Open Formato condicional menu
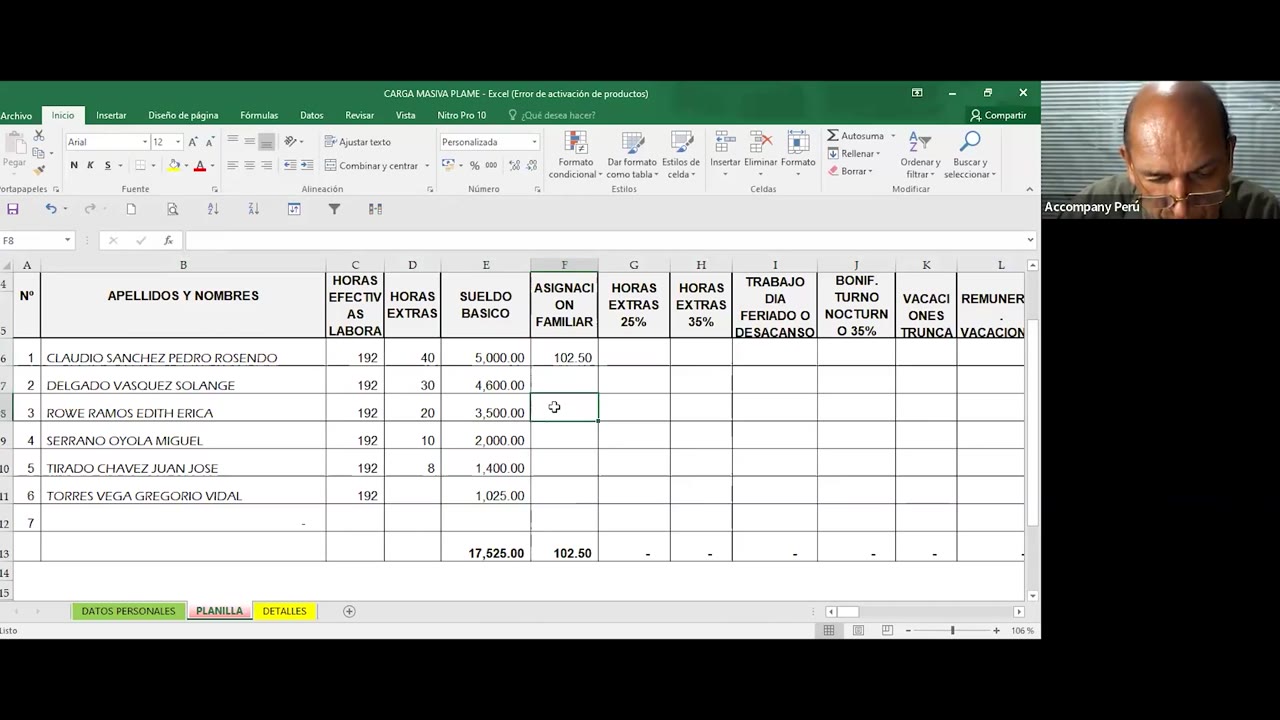The width and height of the screenshot is (1280, 720). pos(575,156)
